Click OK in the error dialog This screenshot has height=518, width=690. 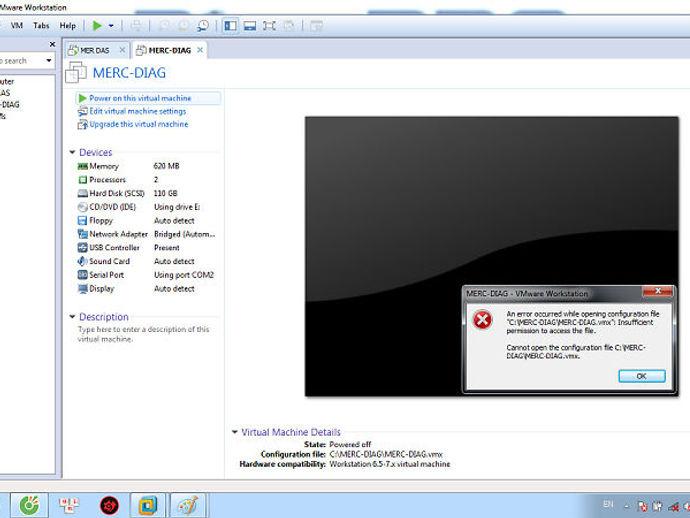click(x=642, y=376)
